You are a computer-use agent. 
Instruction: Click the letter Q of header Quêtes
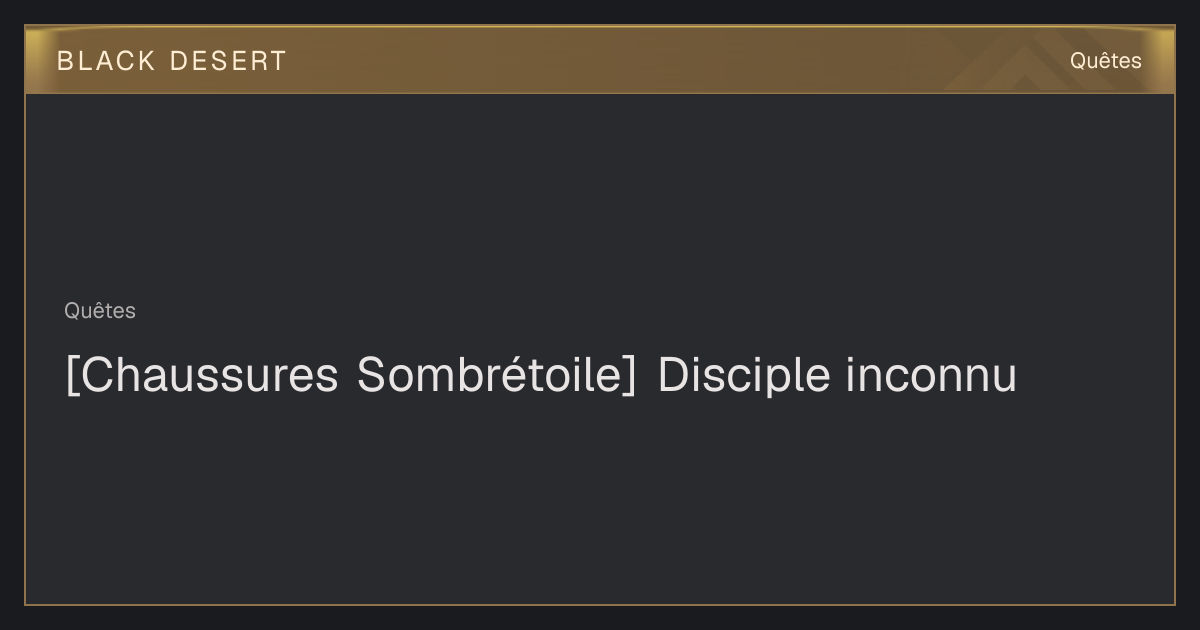1078,61
